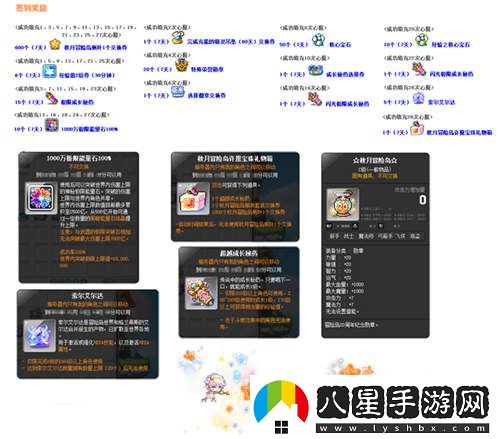Viewport: 500px width, 439px height.
Task: Open the 1000万极限能量石100% link
Action: [x=89, y=129]
